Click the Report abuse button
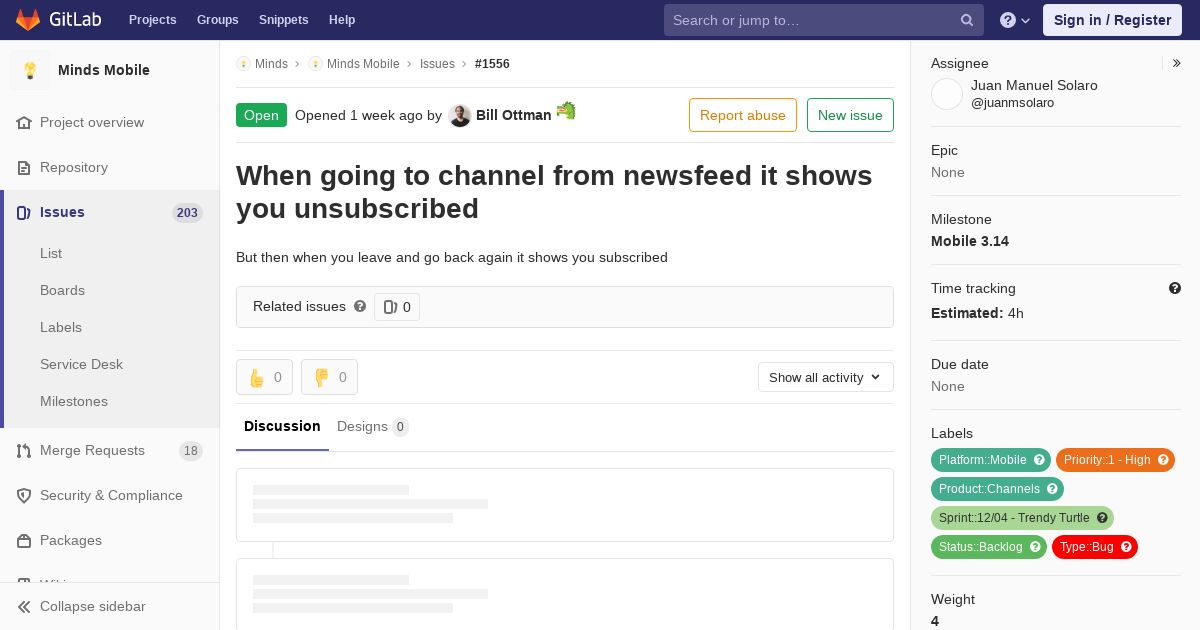1200x630 pixels. coord(743,115)
